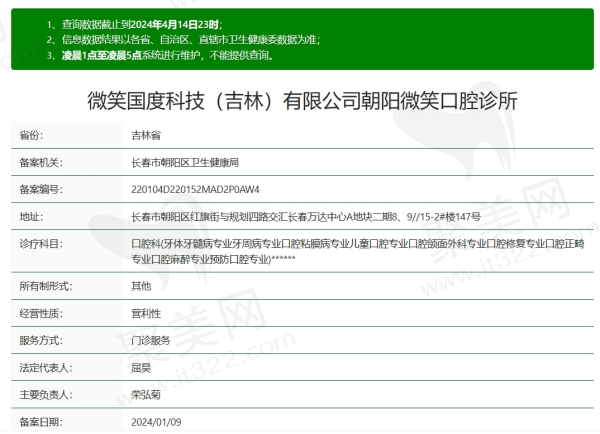Select the legal representative name 屈昊
Image resolution: width=600 pixels, height=434 pixels.
click(x=141, y=368)
